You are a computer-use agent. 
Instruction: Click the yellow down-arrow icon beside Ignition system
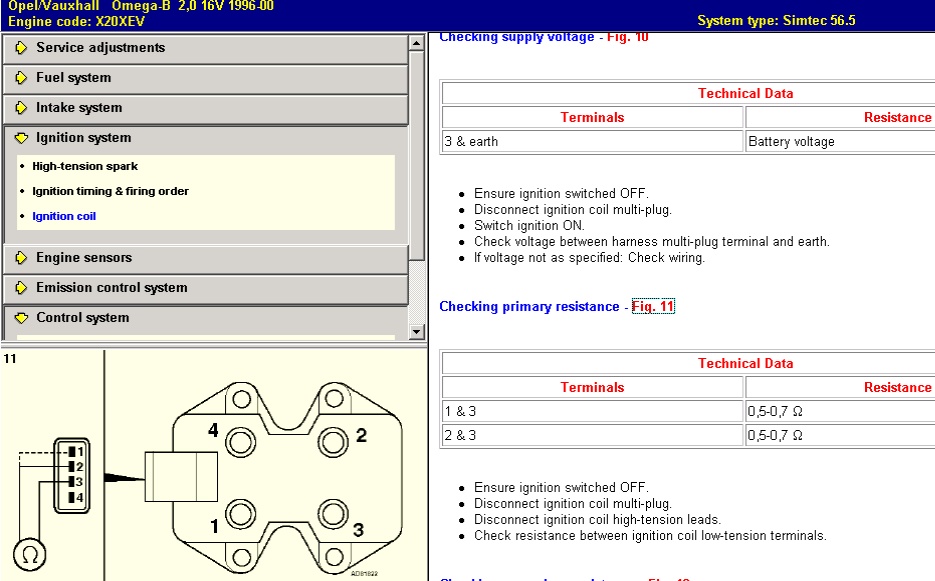coord(21,138)
